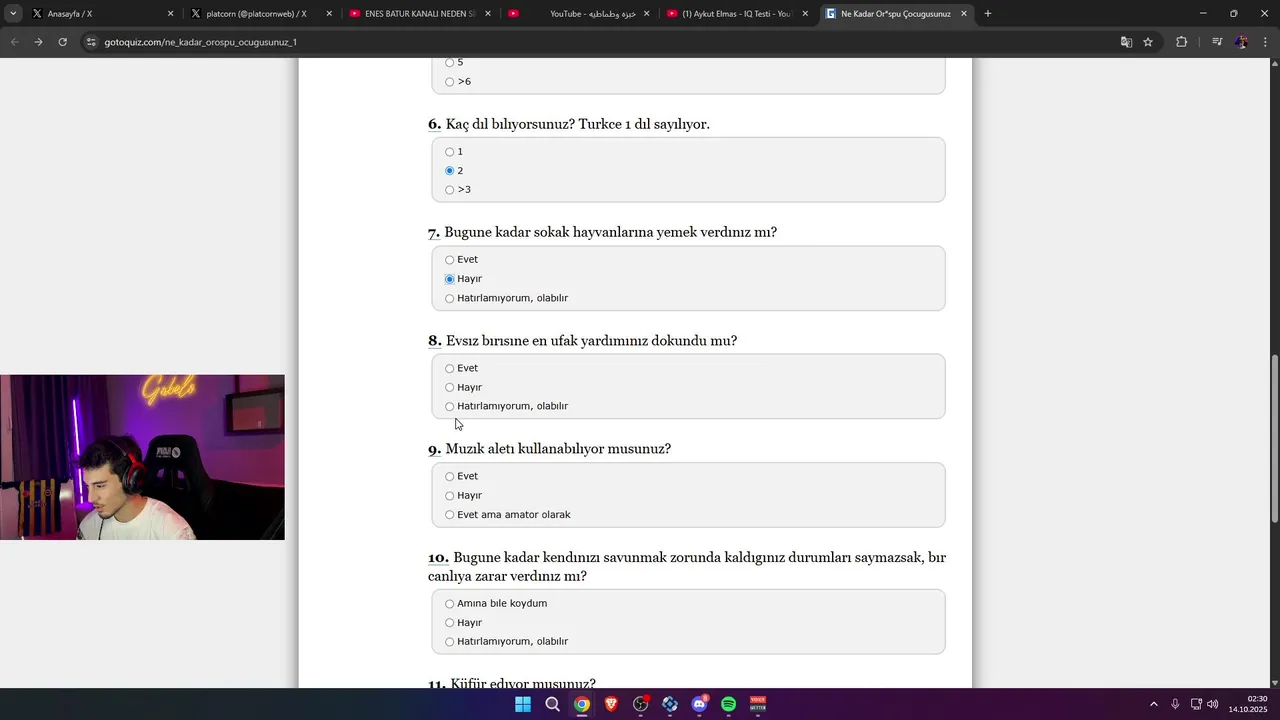Reload the current page

[x=62, y=42]
